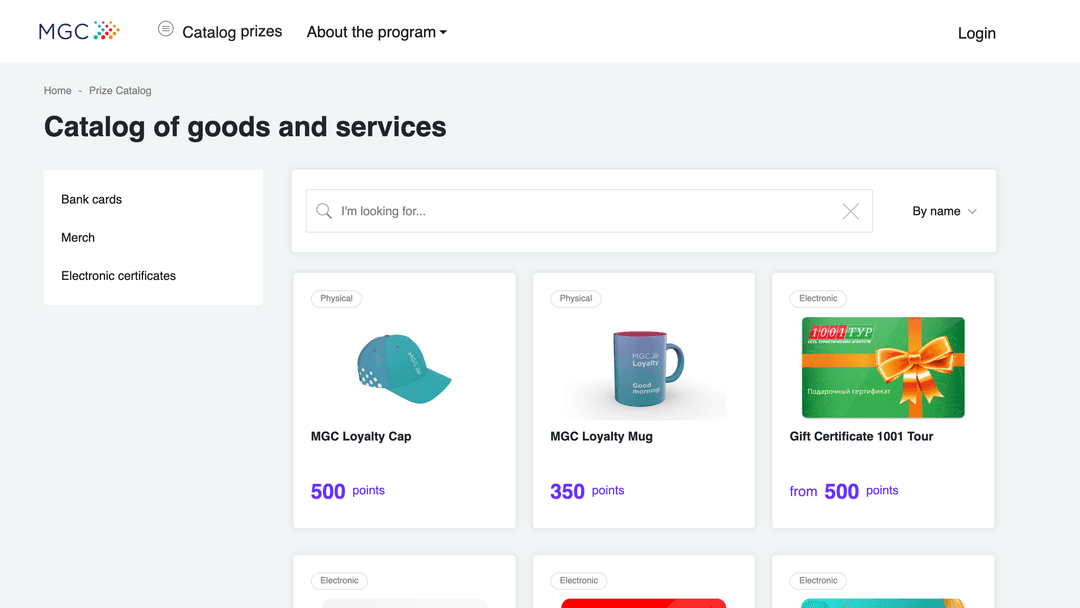Open the 1001 Tour gift certificate image
The image size is (1080, 608).
[883, 367]
